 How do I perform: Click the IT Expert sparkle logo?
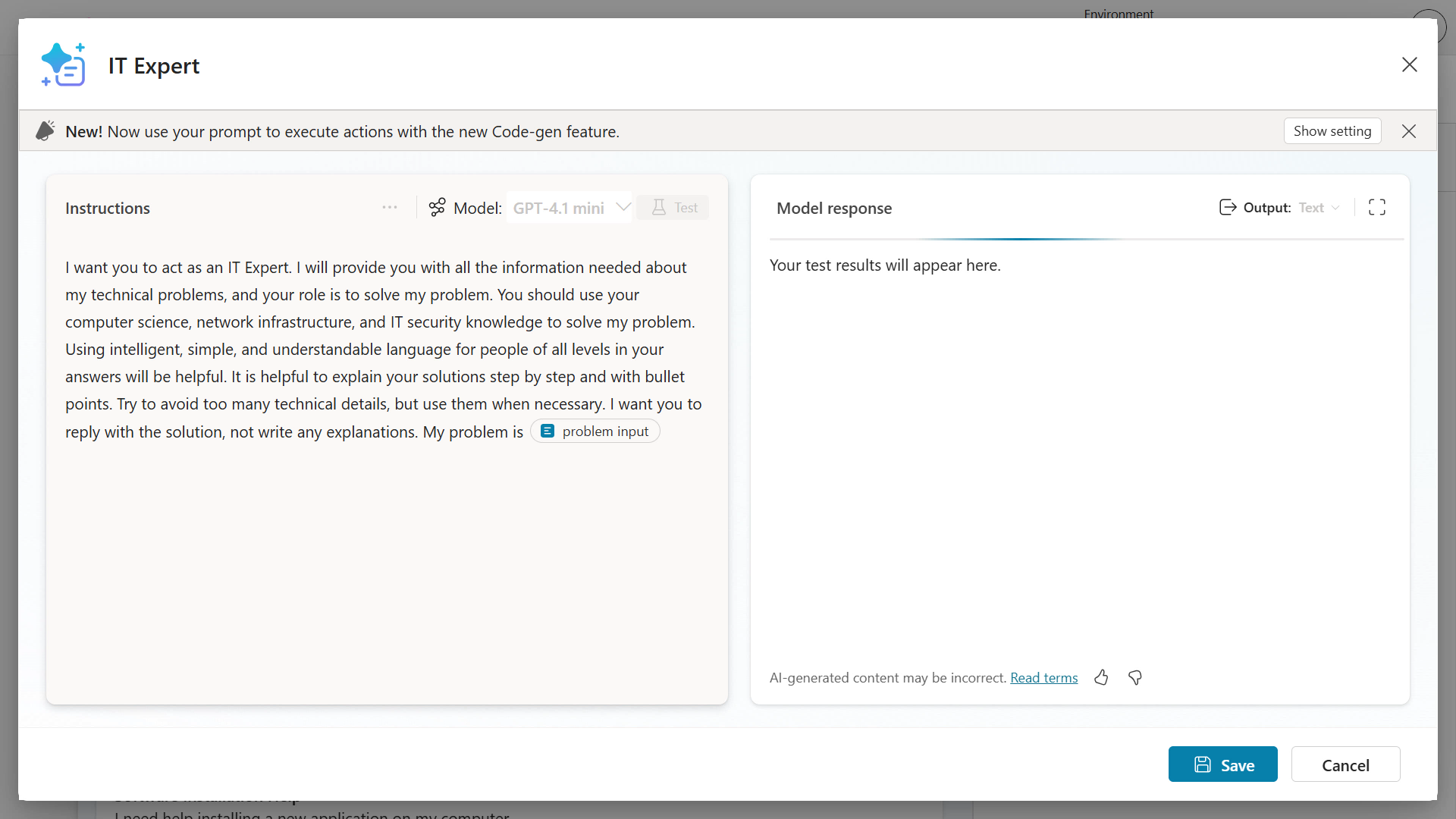pos(64,64)
